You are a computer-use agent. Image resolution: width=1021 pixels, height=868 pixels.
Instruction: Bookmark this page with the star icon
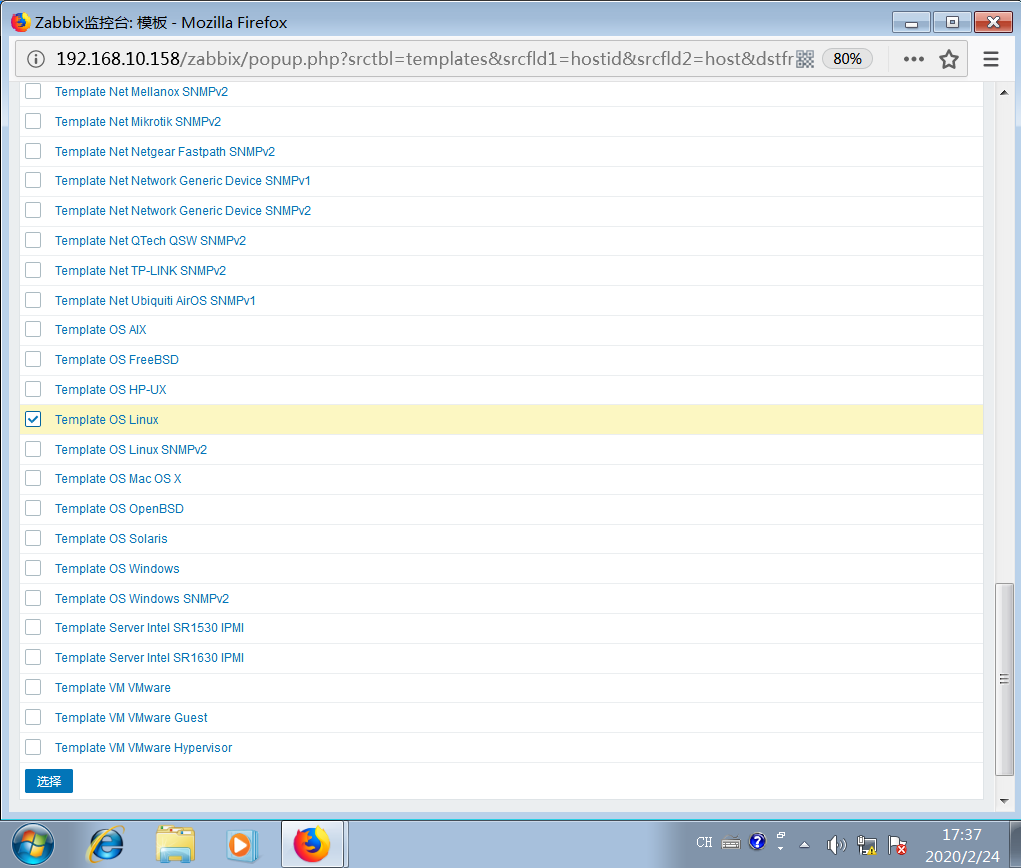tap(949, 59)
